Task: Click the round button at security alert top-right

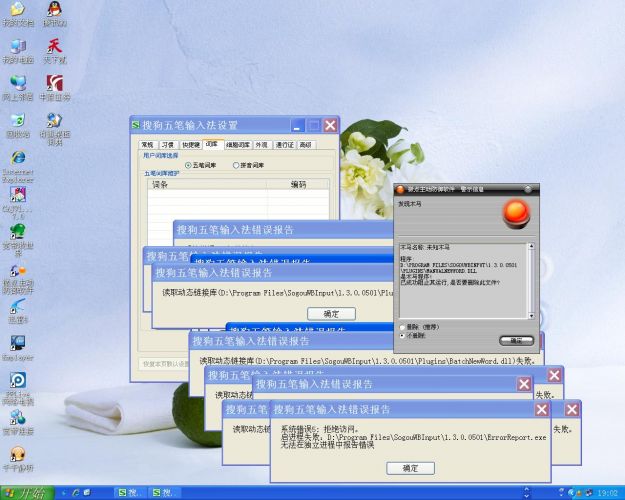Action: pyautogui.click(x=529, y=189)
